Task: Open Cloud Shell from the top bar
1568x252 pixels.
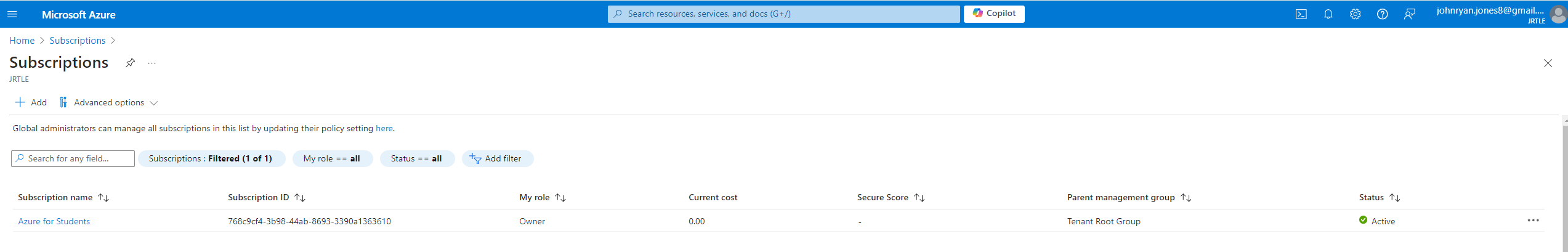Action: [1301, 14]
